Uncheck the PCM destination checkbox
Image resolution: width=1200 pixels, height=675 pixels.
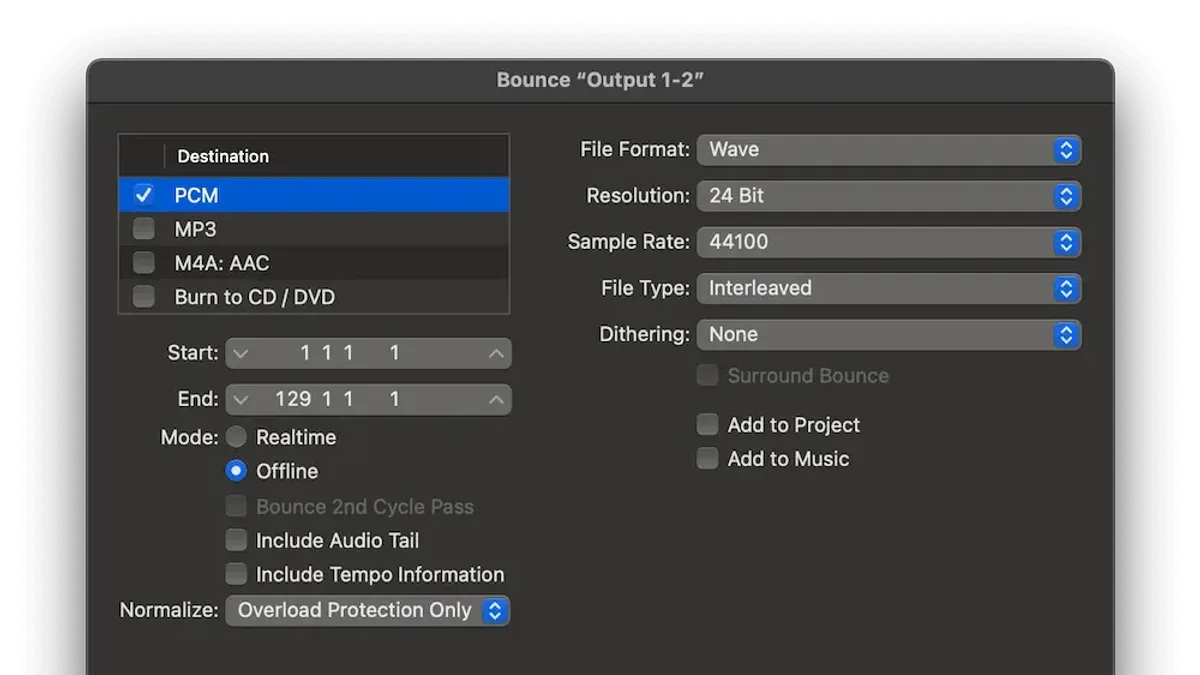[x=144, y=195]
